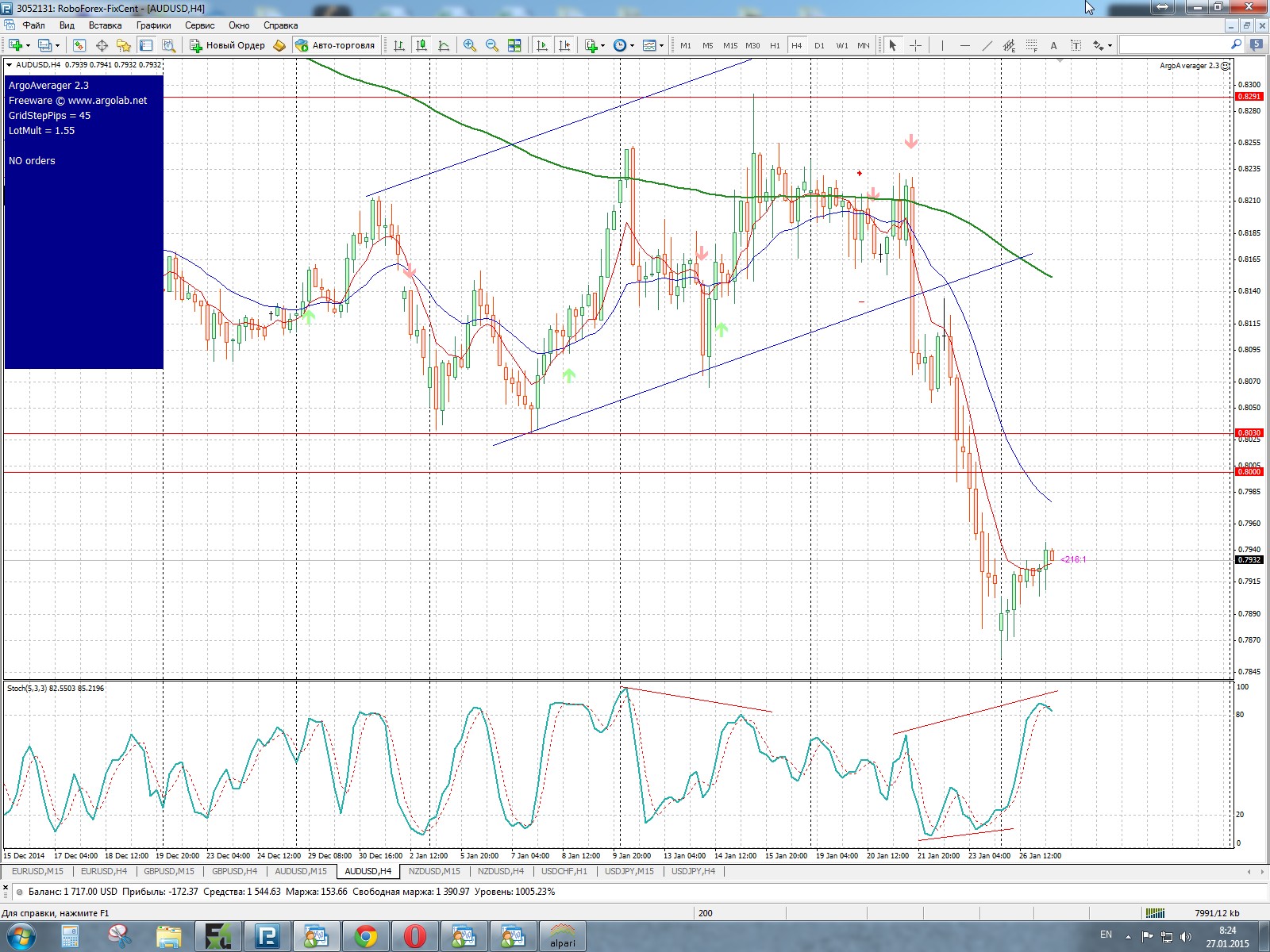1270x952 pixels.
Task: Select the text tool
Action: pyautogui.click(x=1053, y=45)
